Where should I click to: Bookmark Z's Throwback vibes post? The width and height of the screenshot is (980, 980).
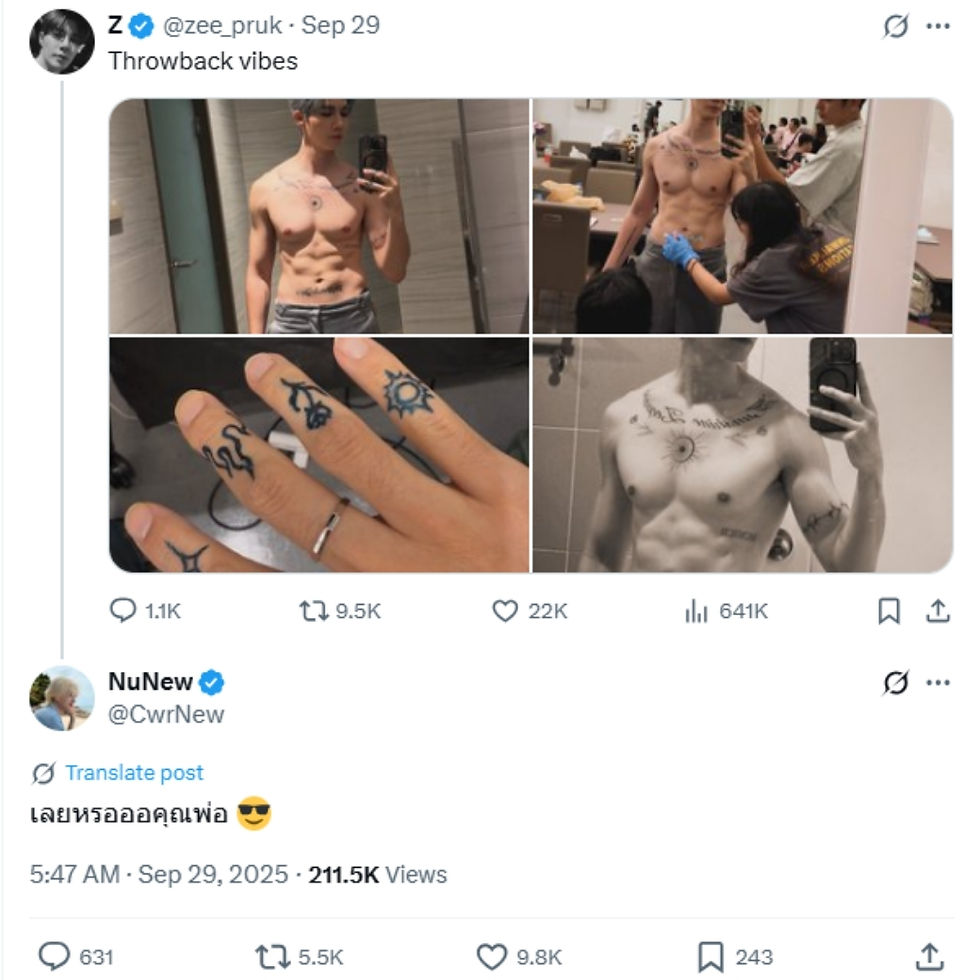[889, 611]
